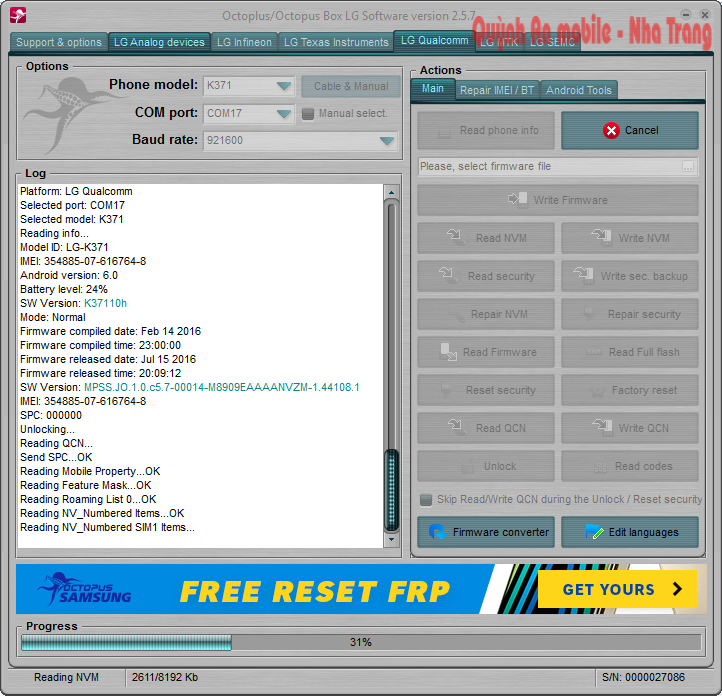The width and height of the screenshot is (722, 696).
Task: Switch to Support & options tab
Action: (x=59, y=42)
